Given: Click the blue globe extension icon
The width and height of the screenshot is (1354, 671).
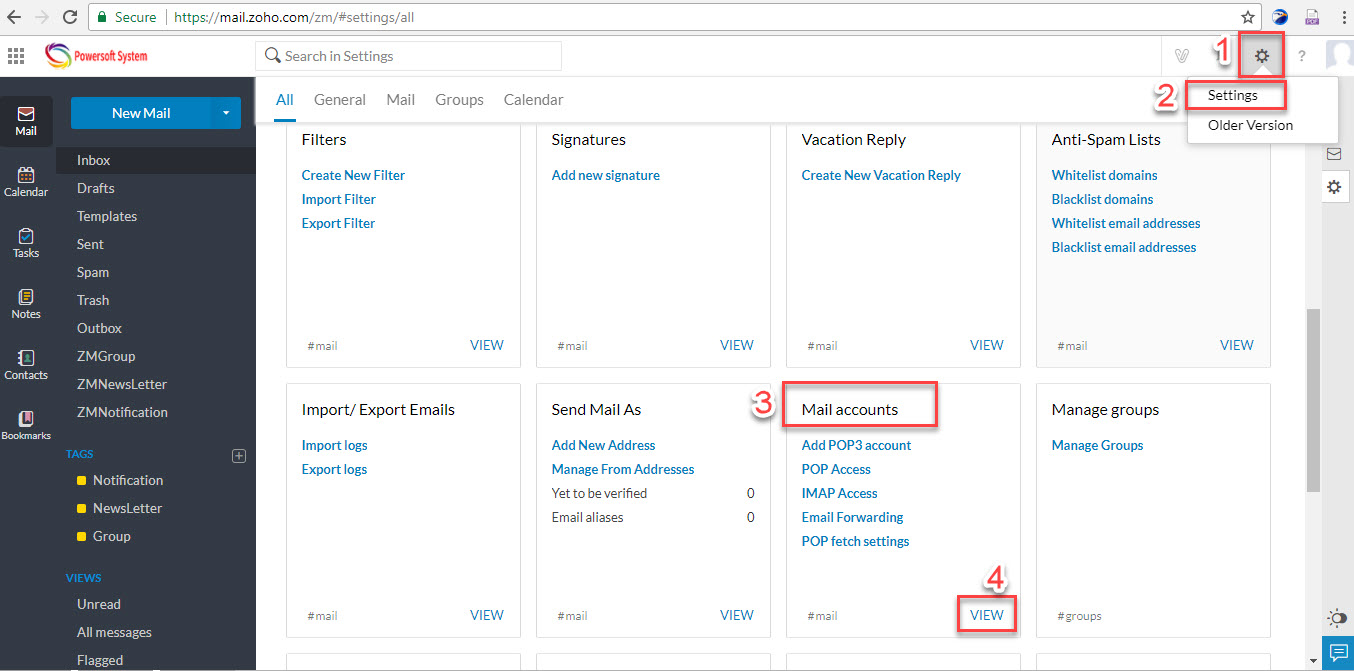Looking at the screenshot, I should click(x=1280, y=17).
